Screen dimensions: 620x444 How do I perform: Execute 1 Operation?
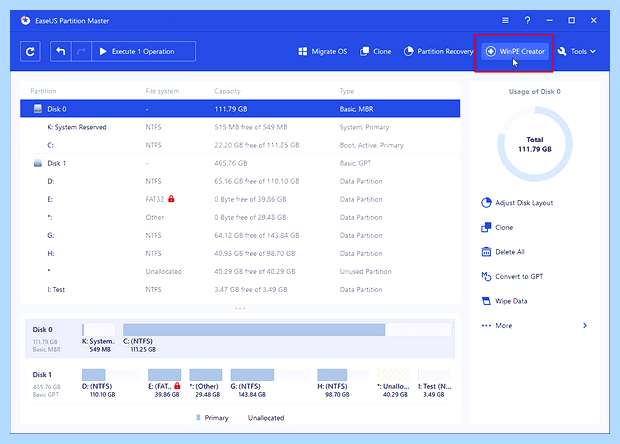point(144,51)
